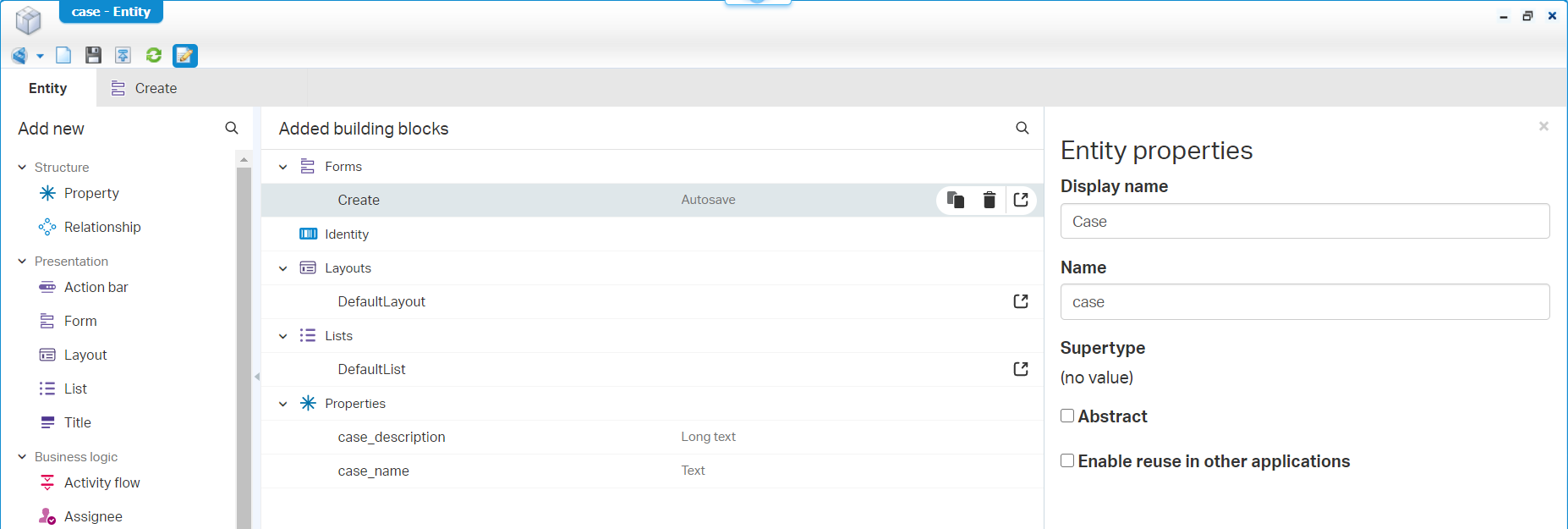The height and width of the screenshot is (529, 1568).
Task: Add a Form building block
Action: click(68, 321)
